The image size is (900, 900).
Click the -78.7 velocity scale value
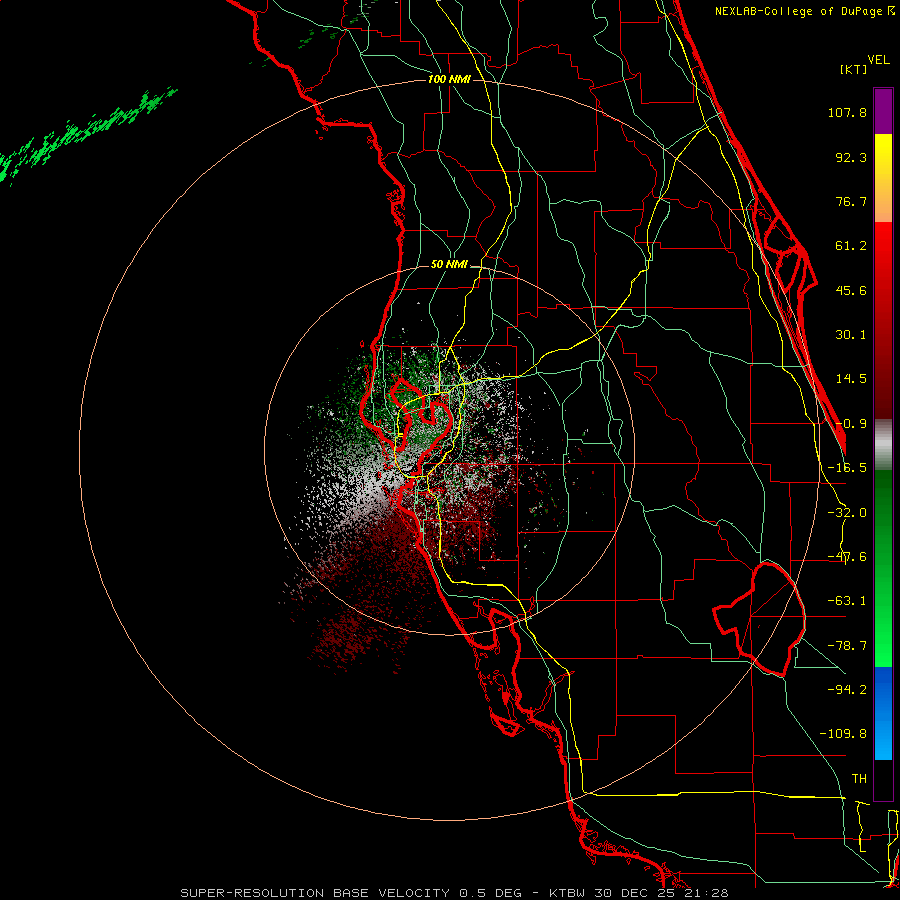pos(847,646)
